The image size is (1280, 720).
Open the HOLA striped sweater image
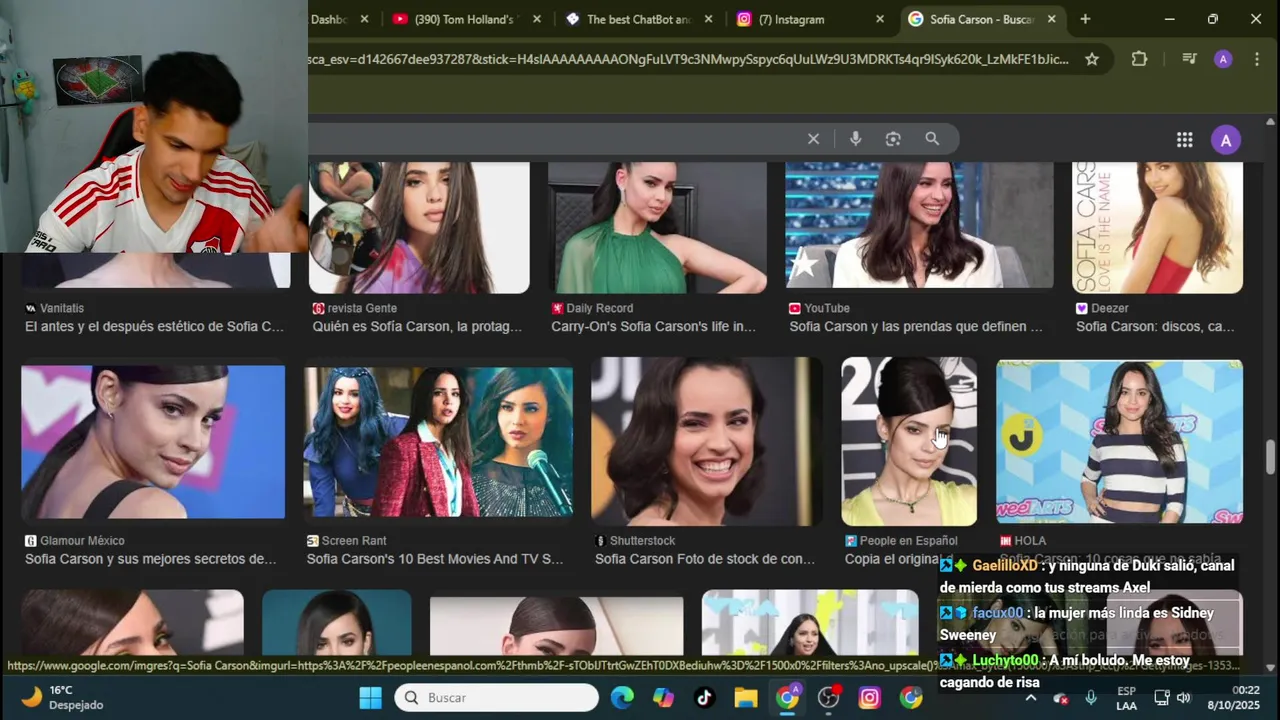coord(1119,441)
